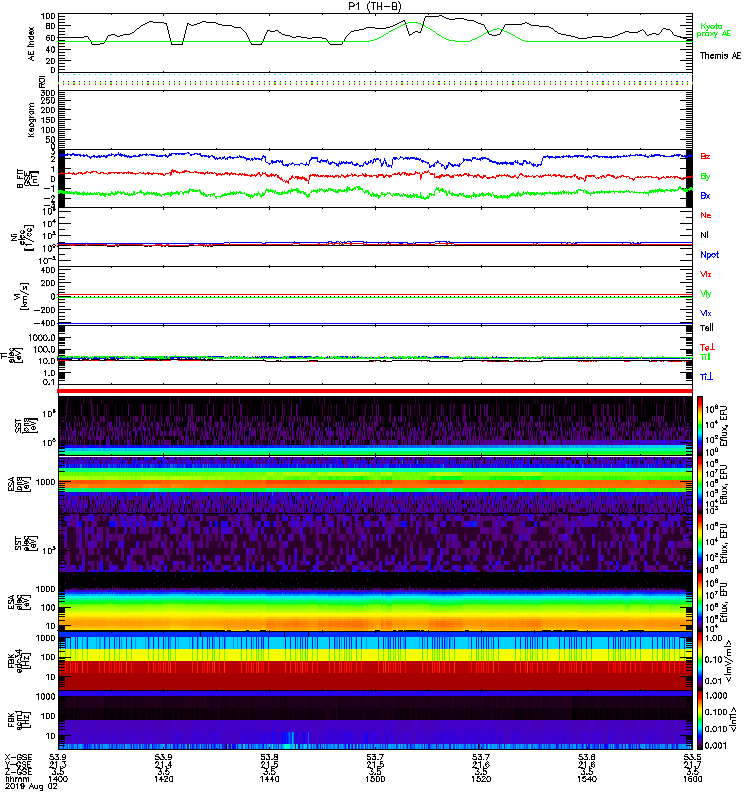The width and height of the screenshot is (750, 800).
Task: Click the 'B_FIT GSE [nT]' axis label
Action: pos(28,179)
